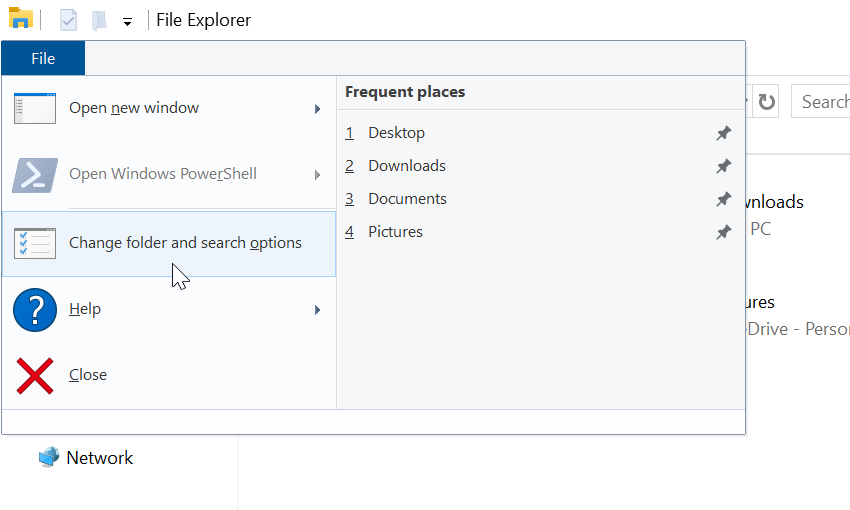Click the Network globe icon

[x=49, y=457]
